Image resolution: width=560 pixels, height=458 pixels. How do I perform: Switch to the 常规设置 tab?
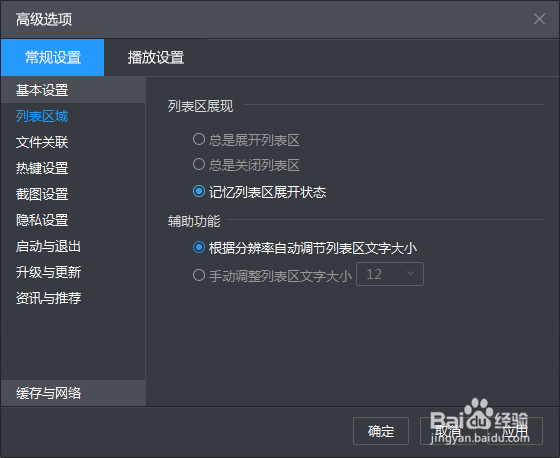pos(52,57)
